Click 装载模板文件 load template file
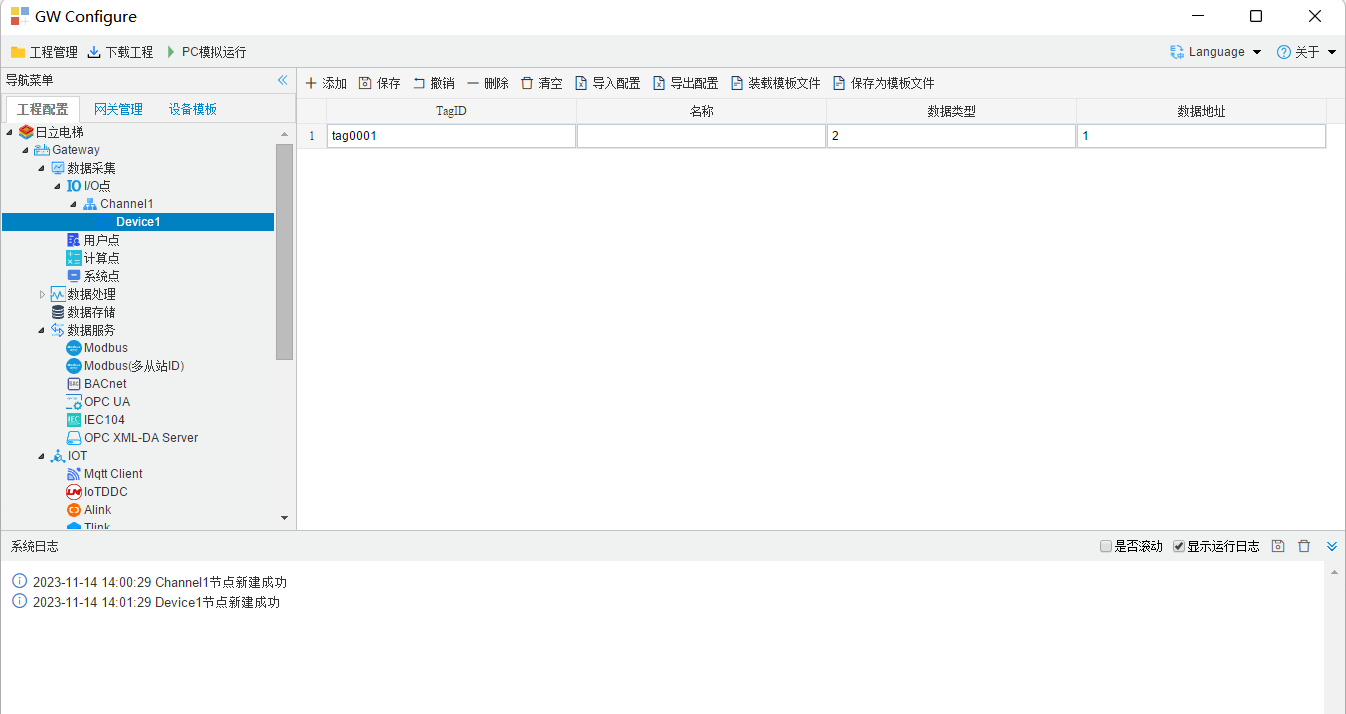 click(775, 83)
